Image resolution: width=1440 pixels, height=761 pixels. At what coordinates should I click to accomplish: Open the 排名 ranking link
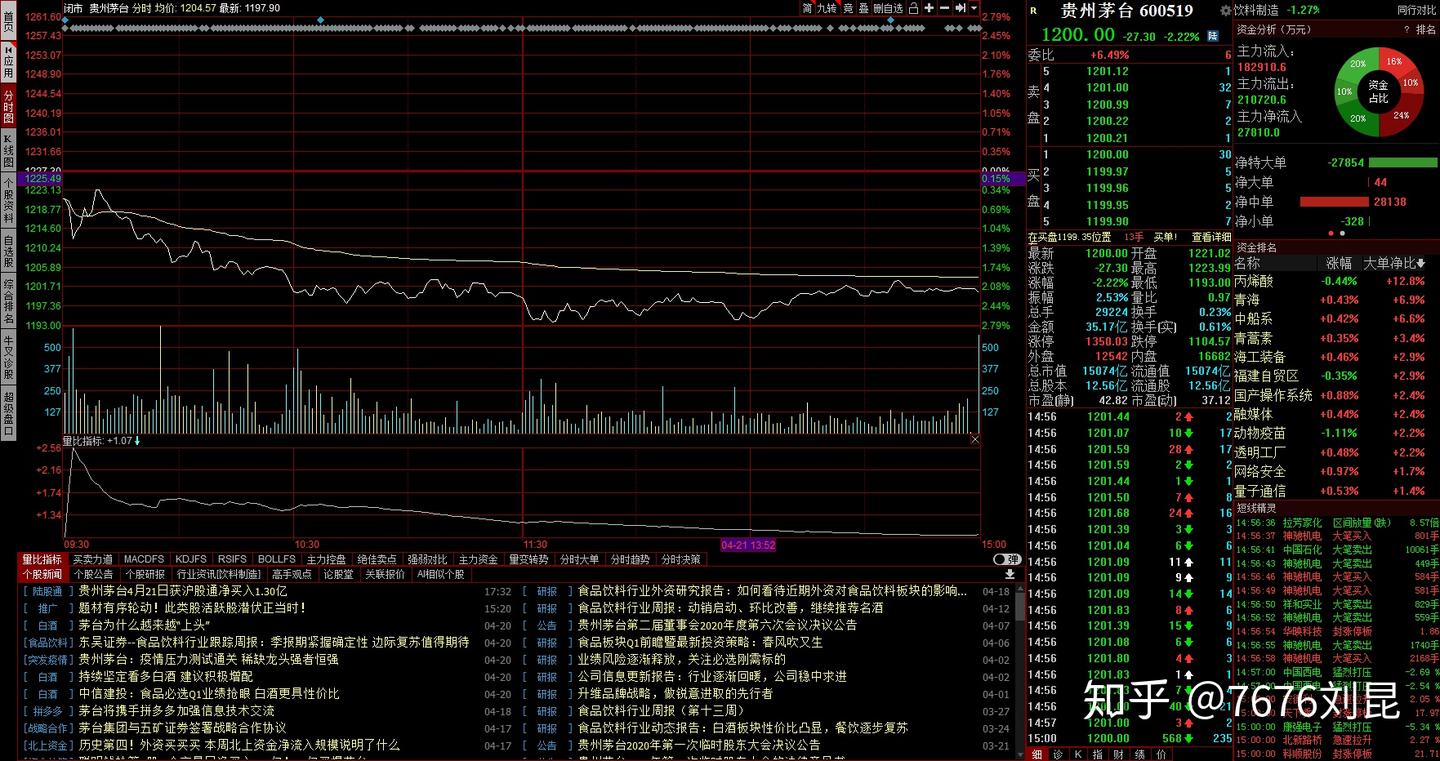click(1426, 30)
